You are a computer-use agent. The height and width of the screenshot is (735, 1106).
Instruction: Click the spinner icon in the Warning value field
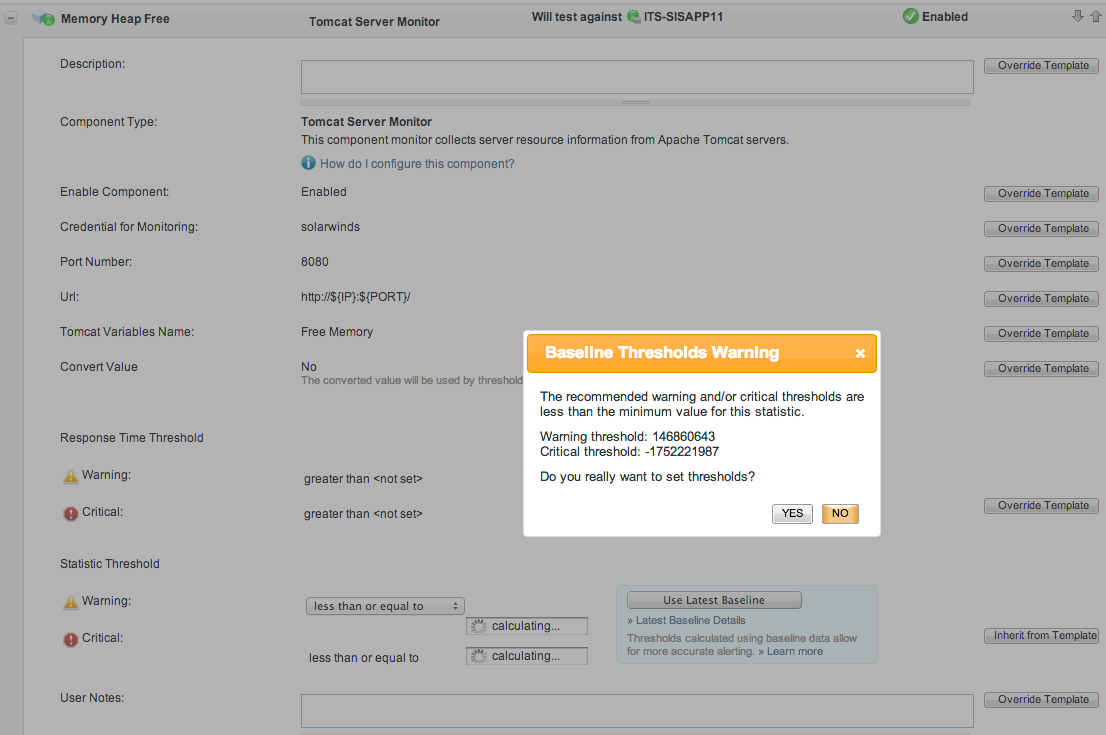[479, 626]
